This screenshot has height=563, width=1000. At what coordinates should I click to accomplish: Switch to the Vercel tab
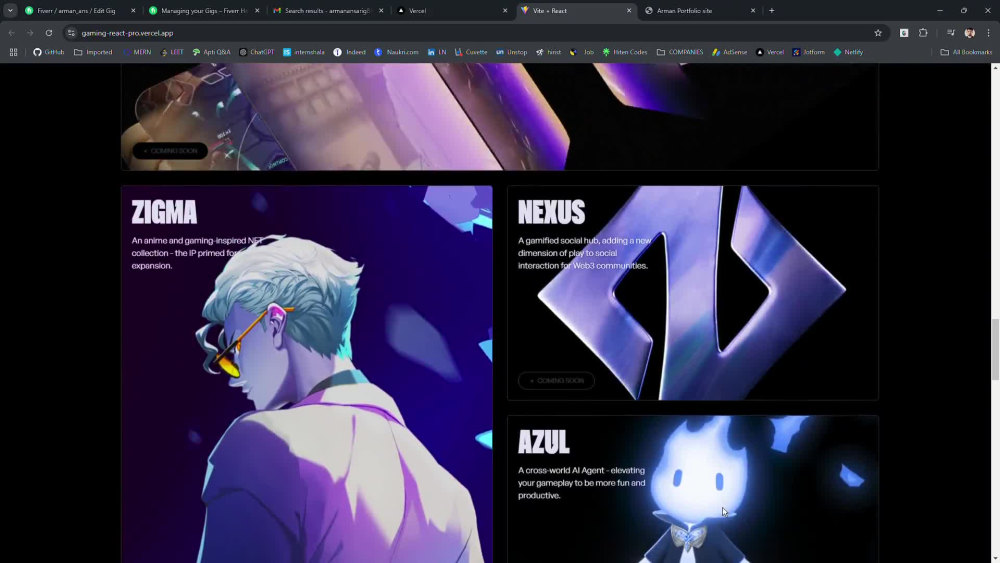(448, 11)
